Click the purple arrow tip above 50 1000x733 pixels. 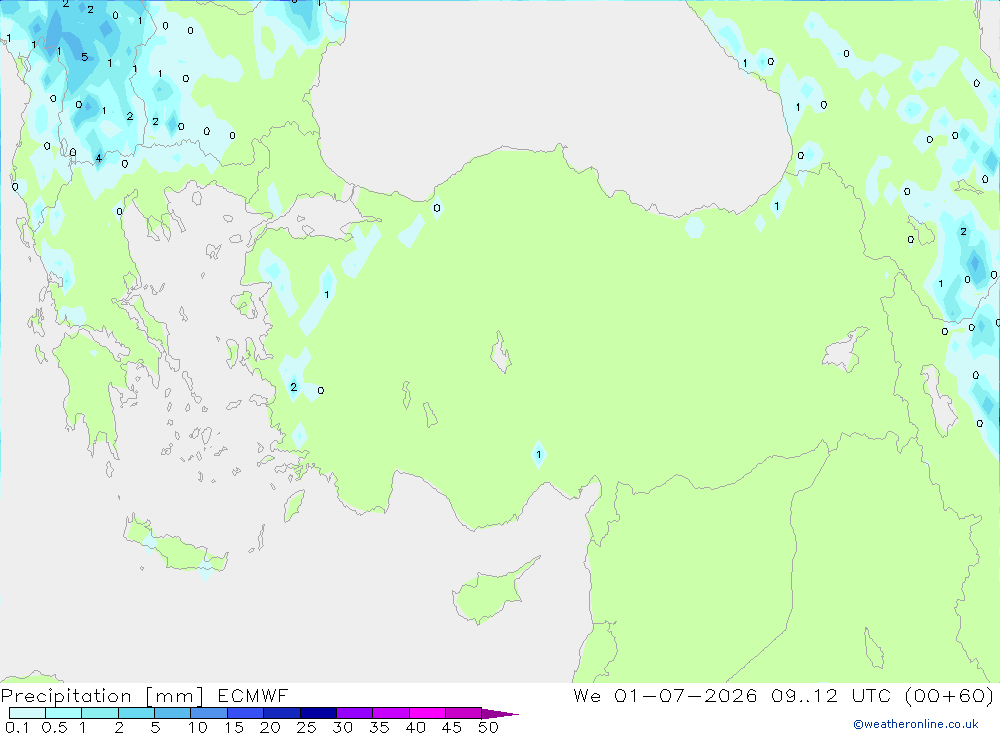[499, 713]
